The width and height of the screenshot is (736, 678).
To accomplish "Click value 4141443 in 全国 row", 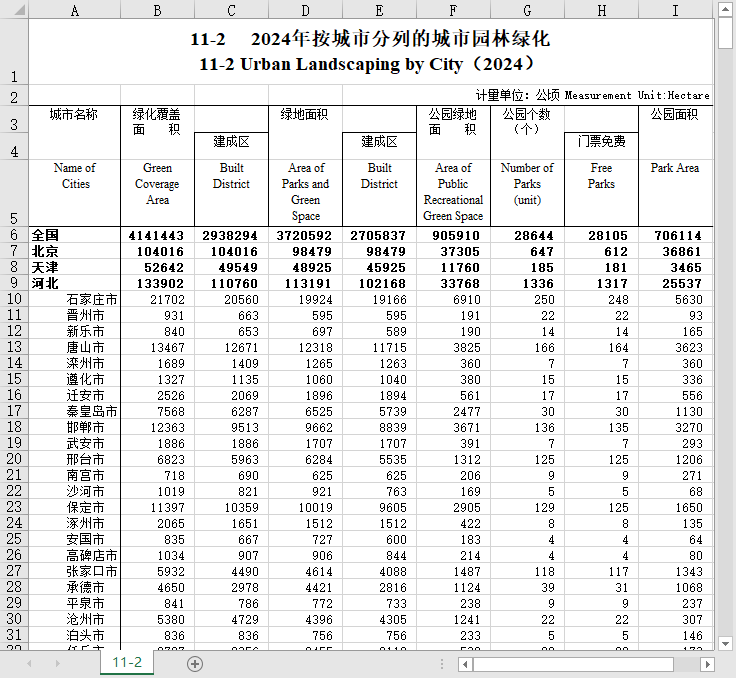I will (156, 235).
